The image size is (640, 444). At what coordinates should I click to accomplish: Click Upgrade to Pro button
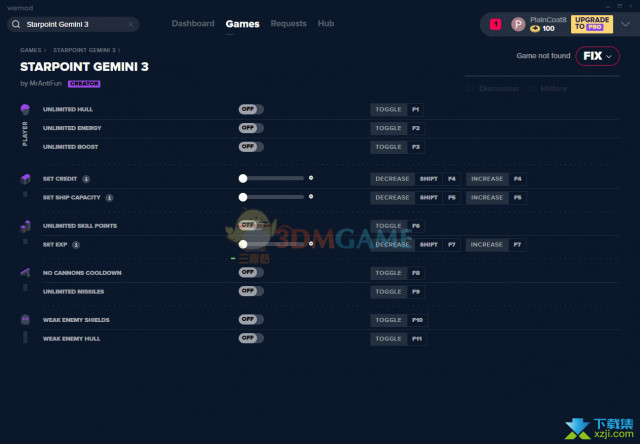592,24
